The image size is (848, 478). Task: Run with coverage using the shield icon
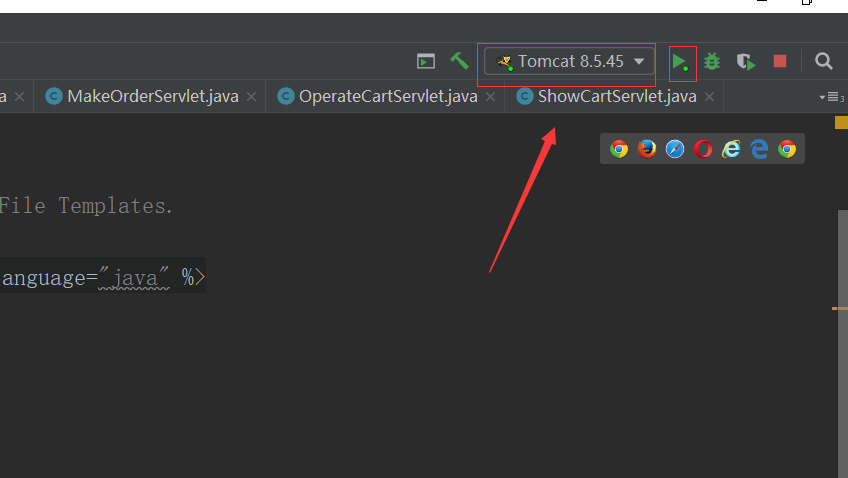click(746, 62)
